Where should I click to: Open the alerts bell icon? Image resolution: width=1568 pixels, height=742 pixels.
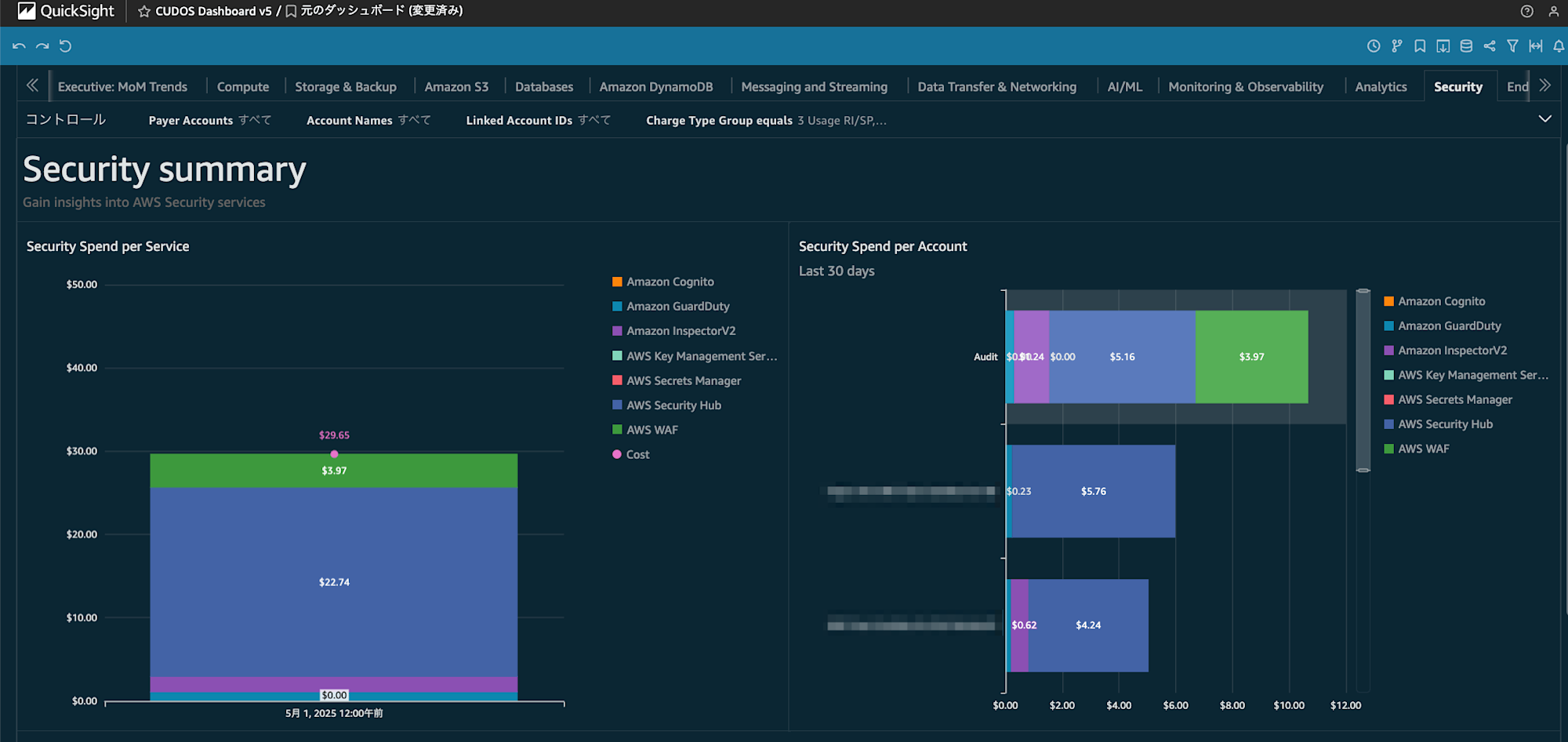point(1559,46)
